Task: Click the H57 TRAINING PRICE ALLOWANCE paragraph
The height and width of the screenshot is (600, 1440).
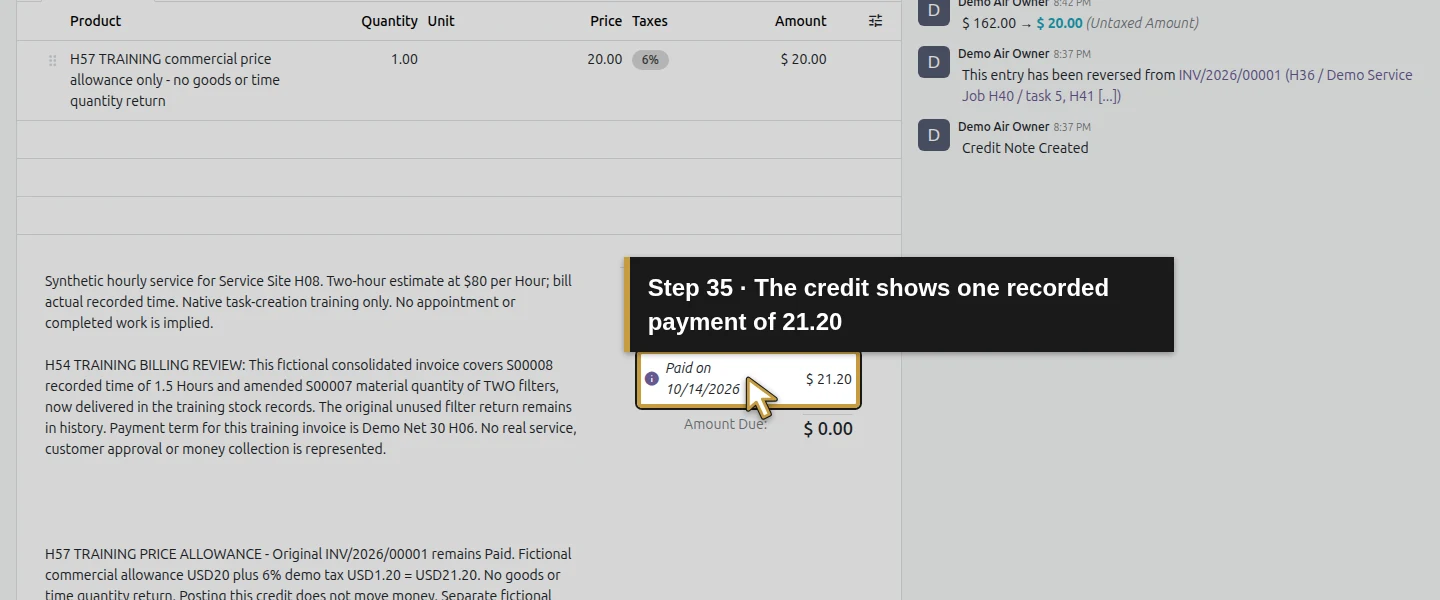Action: point(308,575)
